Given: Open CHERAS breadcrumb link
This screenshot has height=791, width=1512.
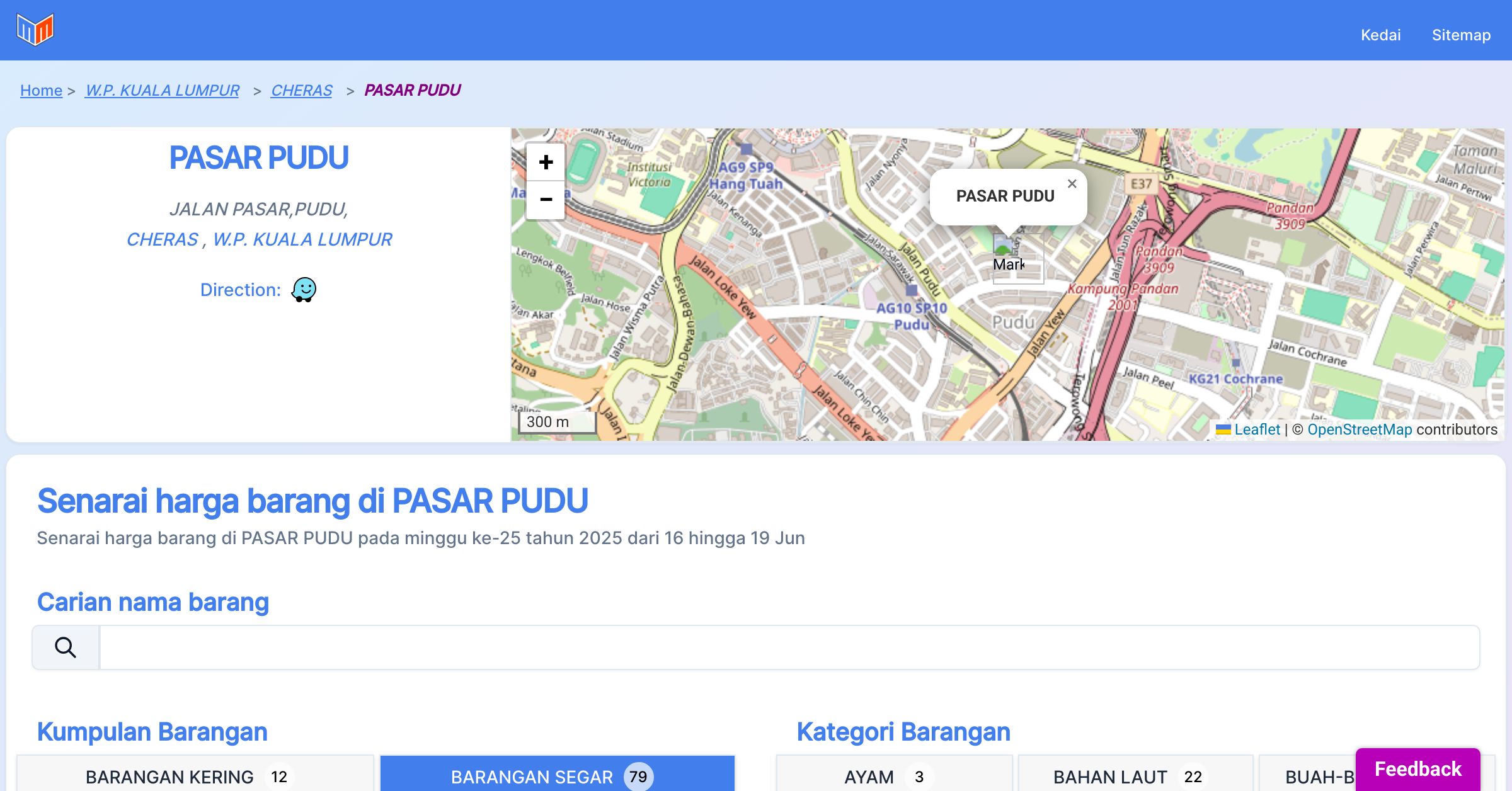Looking at the screenshot, I should coord(301,91).
